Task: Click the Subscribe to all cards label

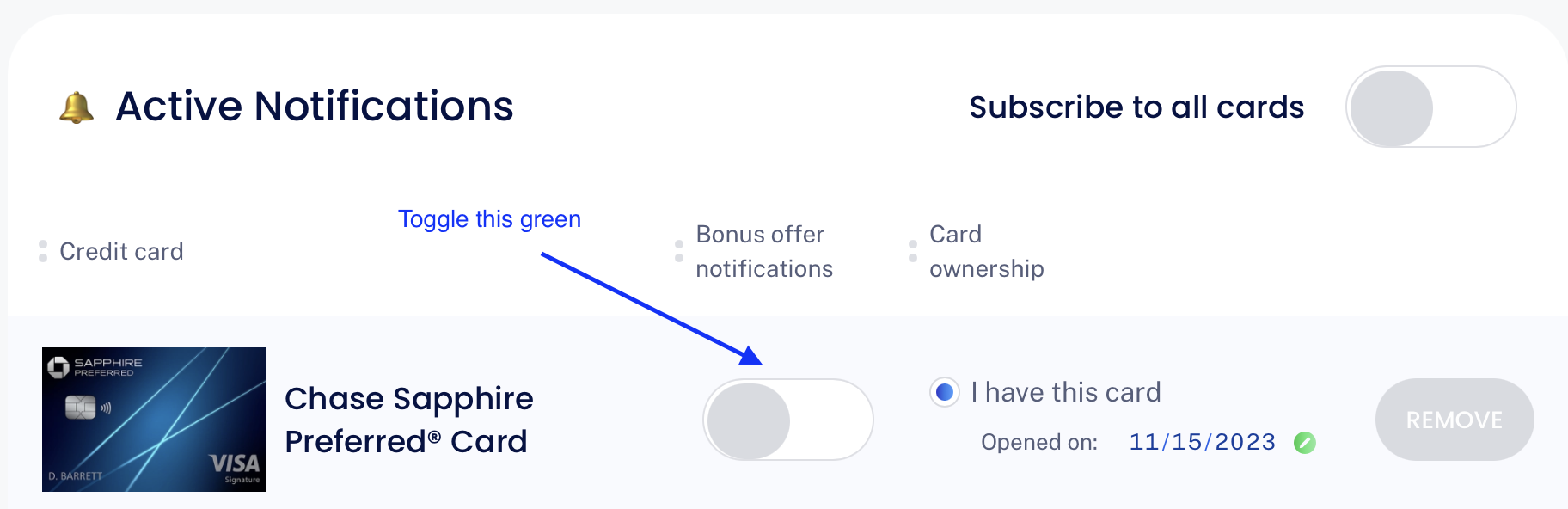Action: pos(1136,107)
